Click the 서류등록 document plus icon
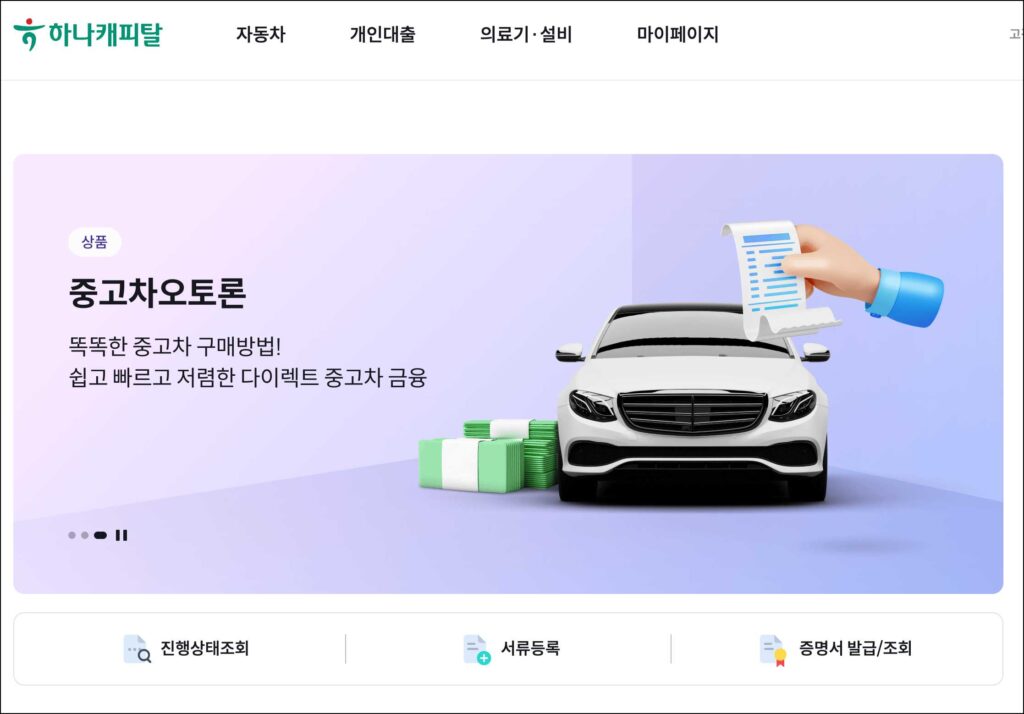This screenshot has height=714, width=1024. click(477, 649)
